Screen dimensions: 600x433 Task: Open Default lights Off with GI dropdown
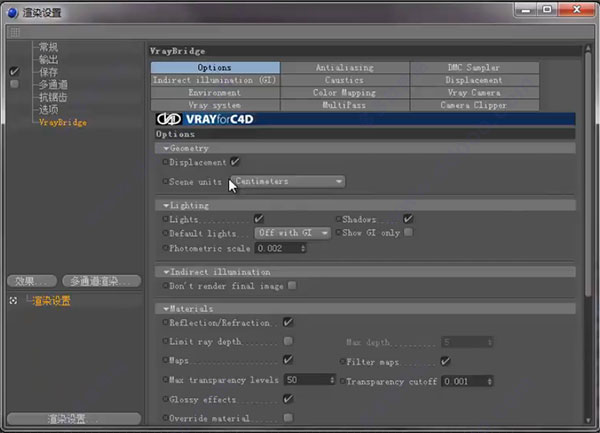click(x=292, y=233)
